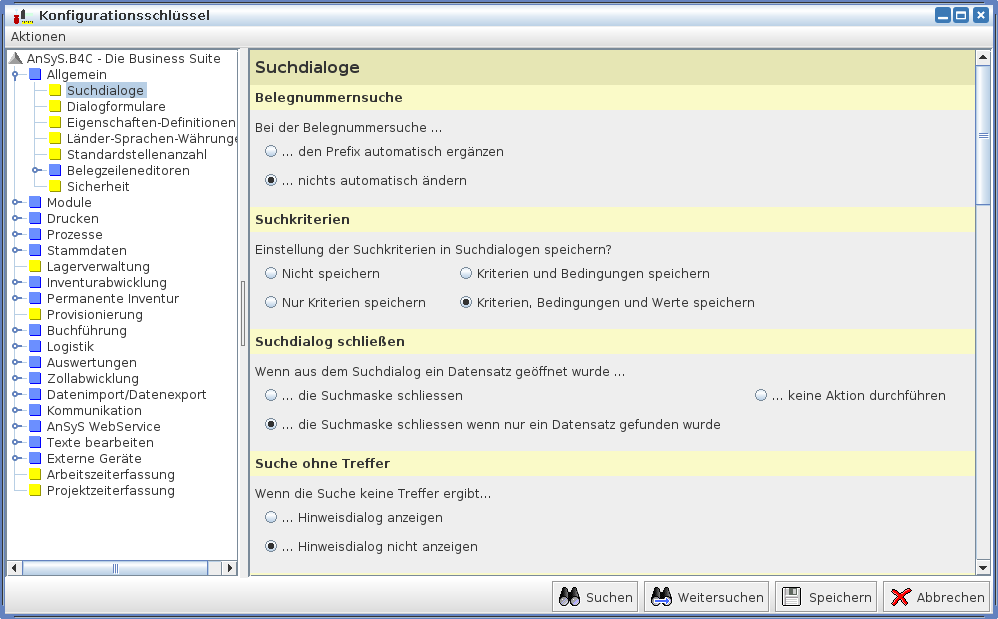This screenshot has width=998, height=619.
Task: Click the root triangle icon of AnSyS.B4C
Action: coord(15,59)
